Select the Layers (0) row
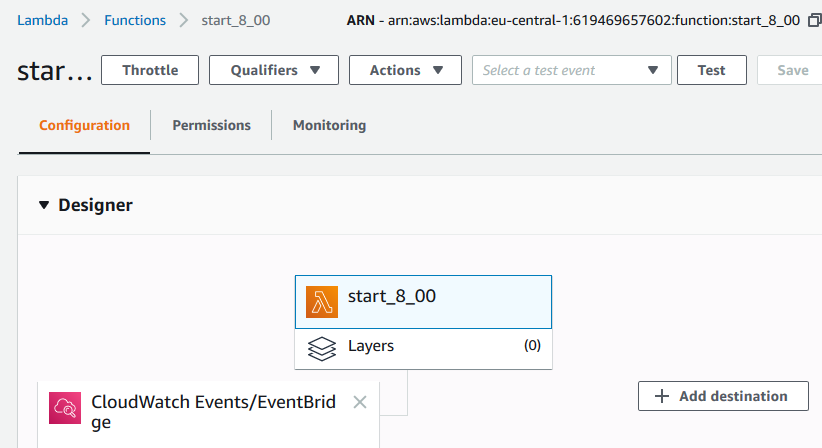Image resolution: width=822 pixels, height=448 pixels. [x=423, y=348]
